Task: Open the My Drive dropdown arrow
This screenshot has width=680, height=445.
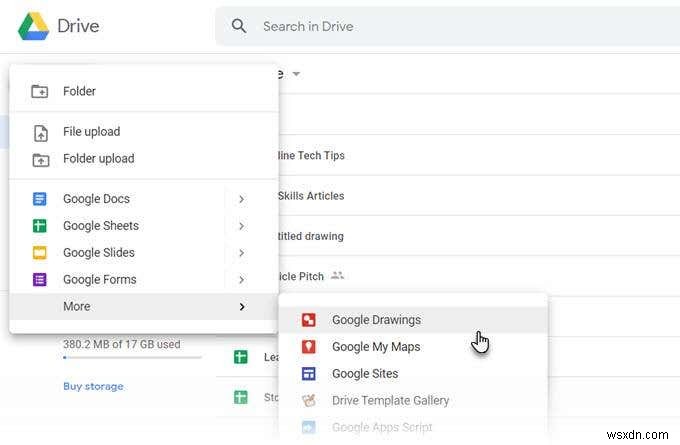Action: (x=296, y=74)
